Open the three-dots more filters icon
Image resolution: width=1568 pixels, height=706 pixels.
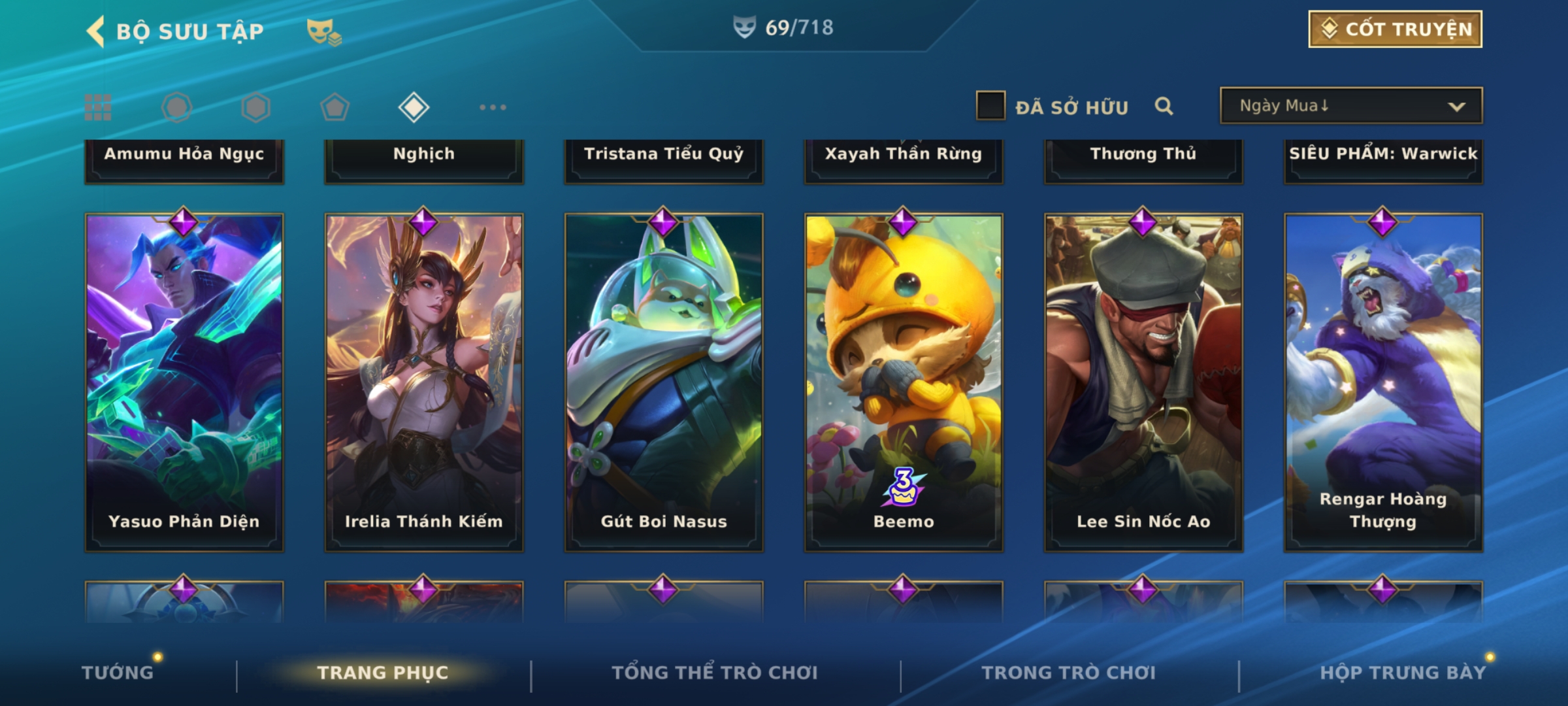[x=493, y=107]
